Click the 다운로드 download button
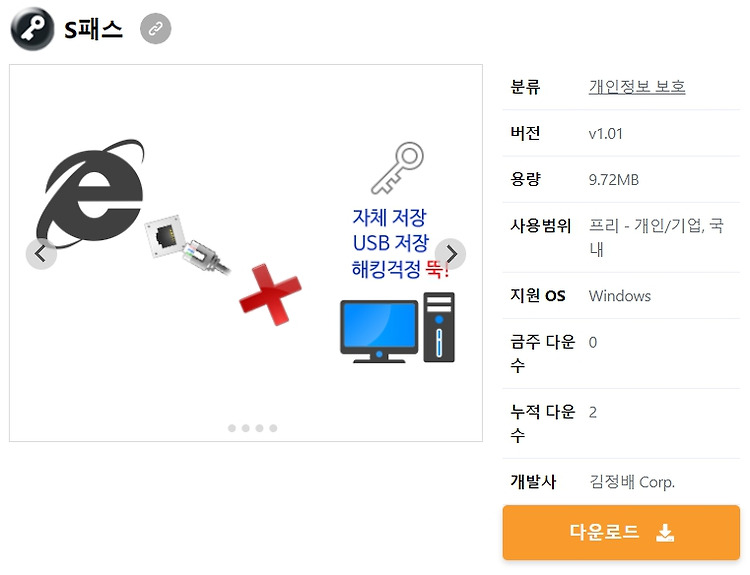The image size is (750, 575). 621,532
